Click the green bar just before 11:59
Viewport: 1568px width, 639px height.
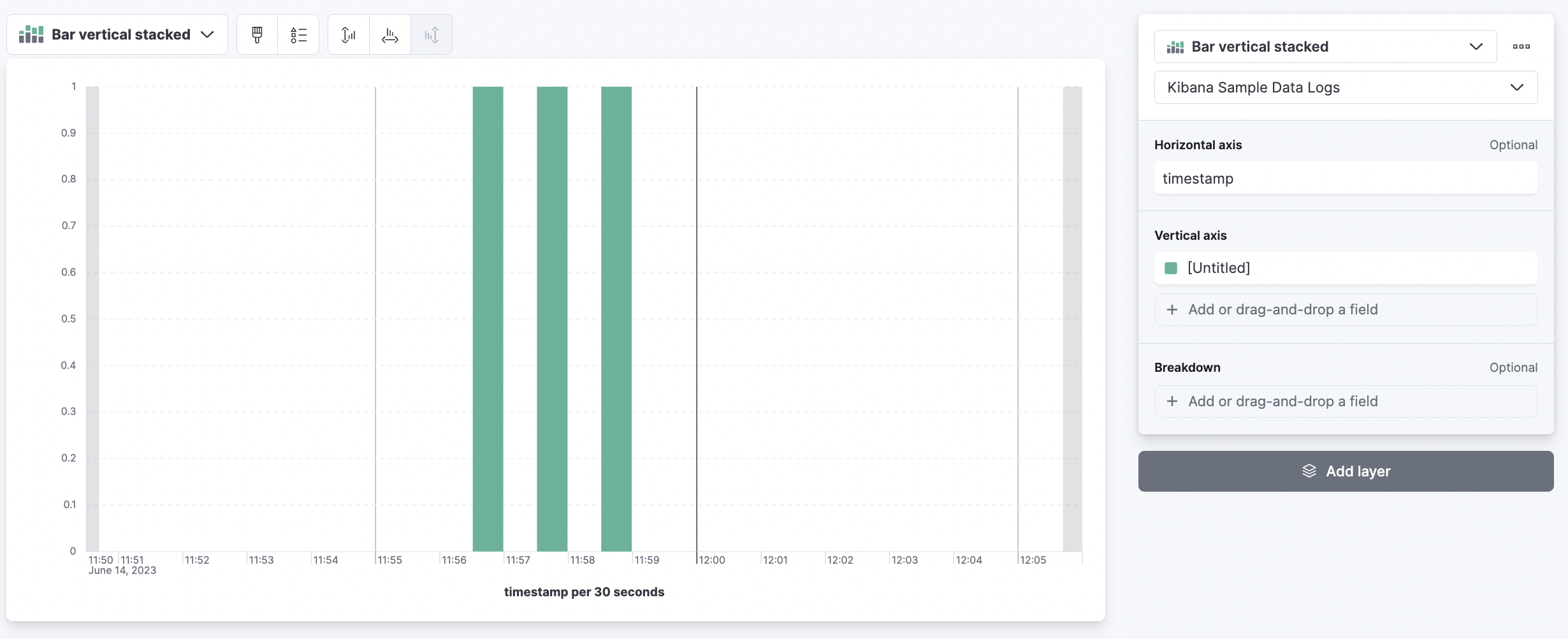click(616, 319)
